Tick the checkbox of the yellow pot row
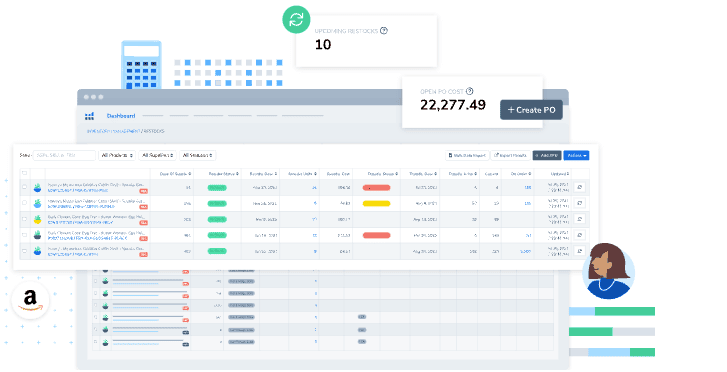Image resolution: width=727 pixels, height=372 pixels. click(25, 219)
